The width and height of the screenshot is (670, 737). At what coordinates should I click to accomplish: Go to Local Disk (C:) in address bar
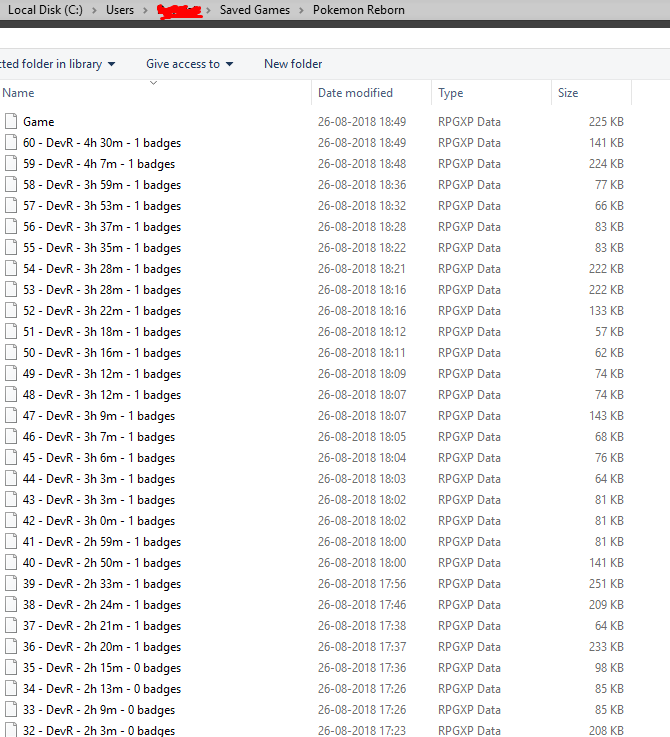45,10
